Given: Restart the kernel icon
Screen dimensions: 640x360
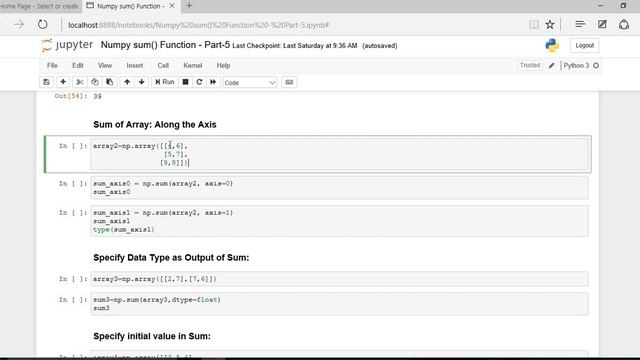Looking at the screenshot, I should click(x=199, y=82).
